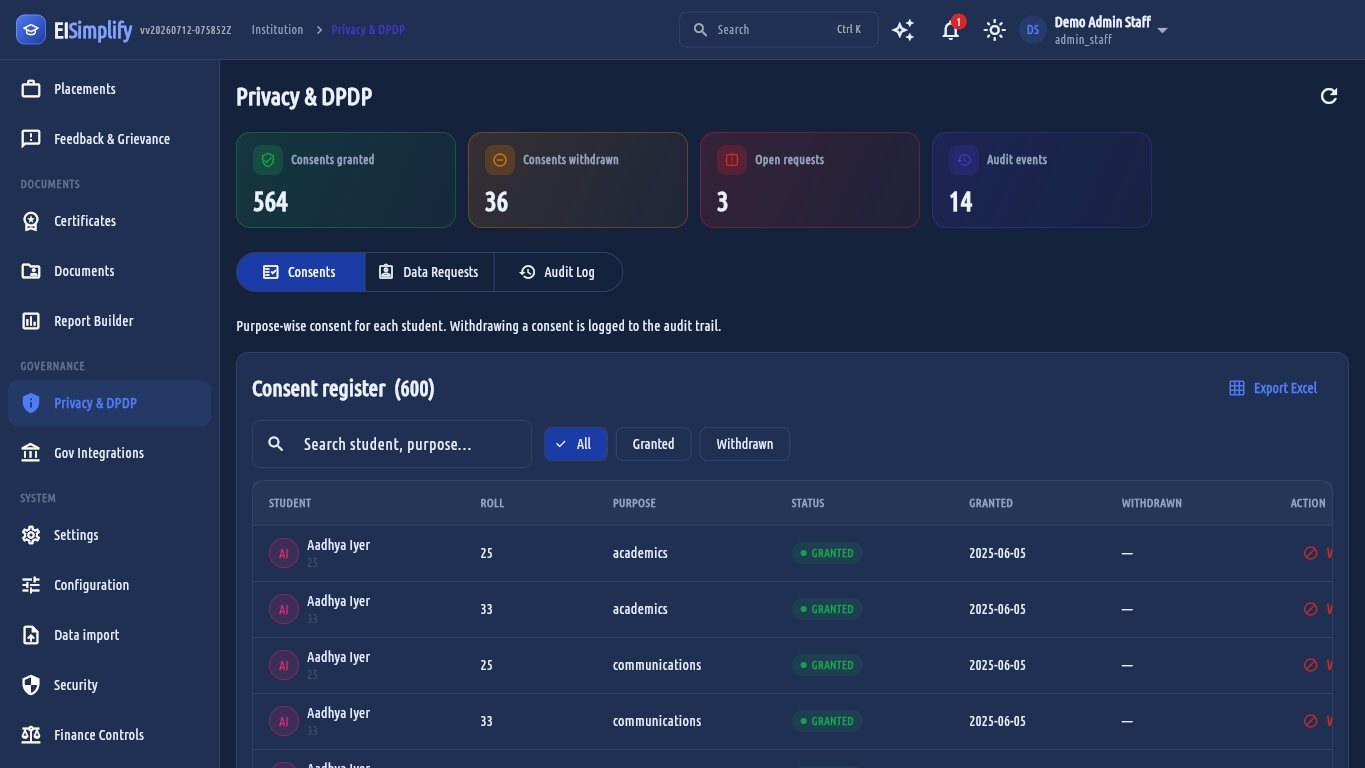Click the Configuration sliders icon
This screenshot has height=768, width=1365.
(x=31, y=585)
